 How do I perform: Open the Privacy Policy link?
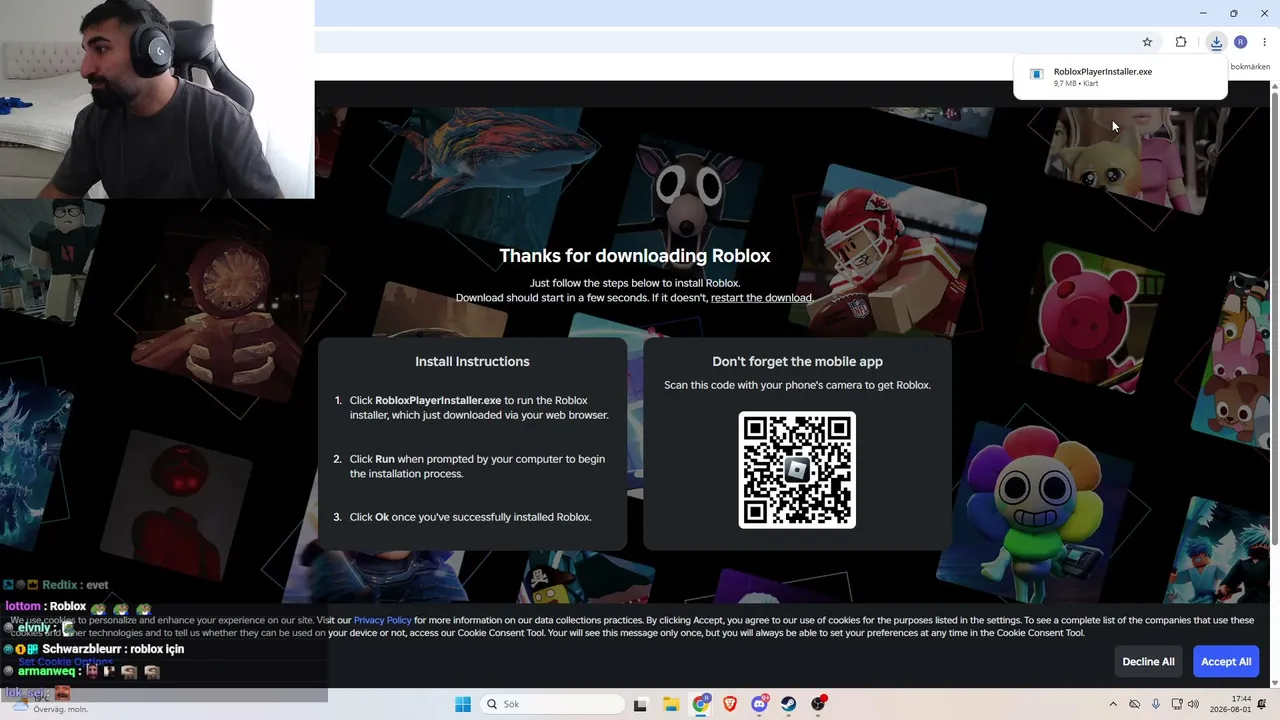[382, 620]
